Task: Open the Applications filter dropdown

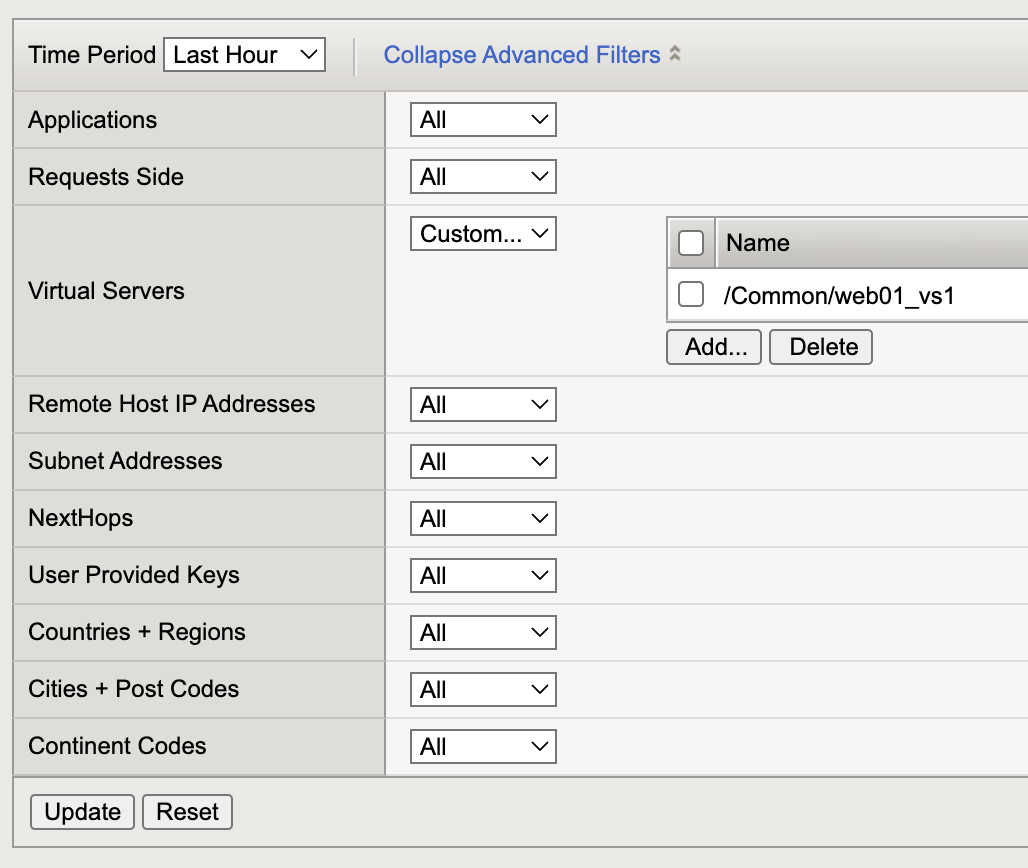Action: click(x=483, y=119)
